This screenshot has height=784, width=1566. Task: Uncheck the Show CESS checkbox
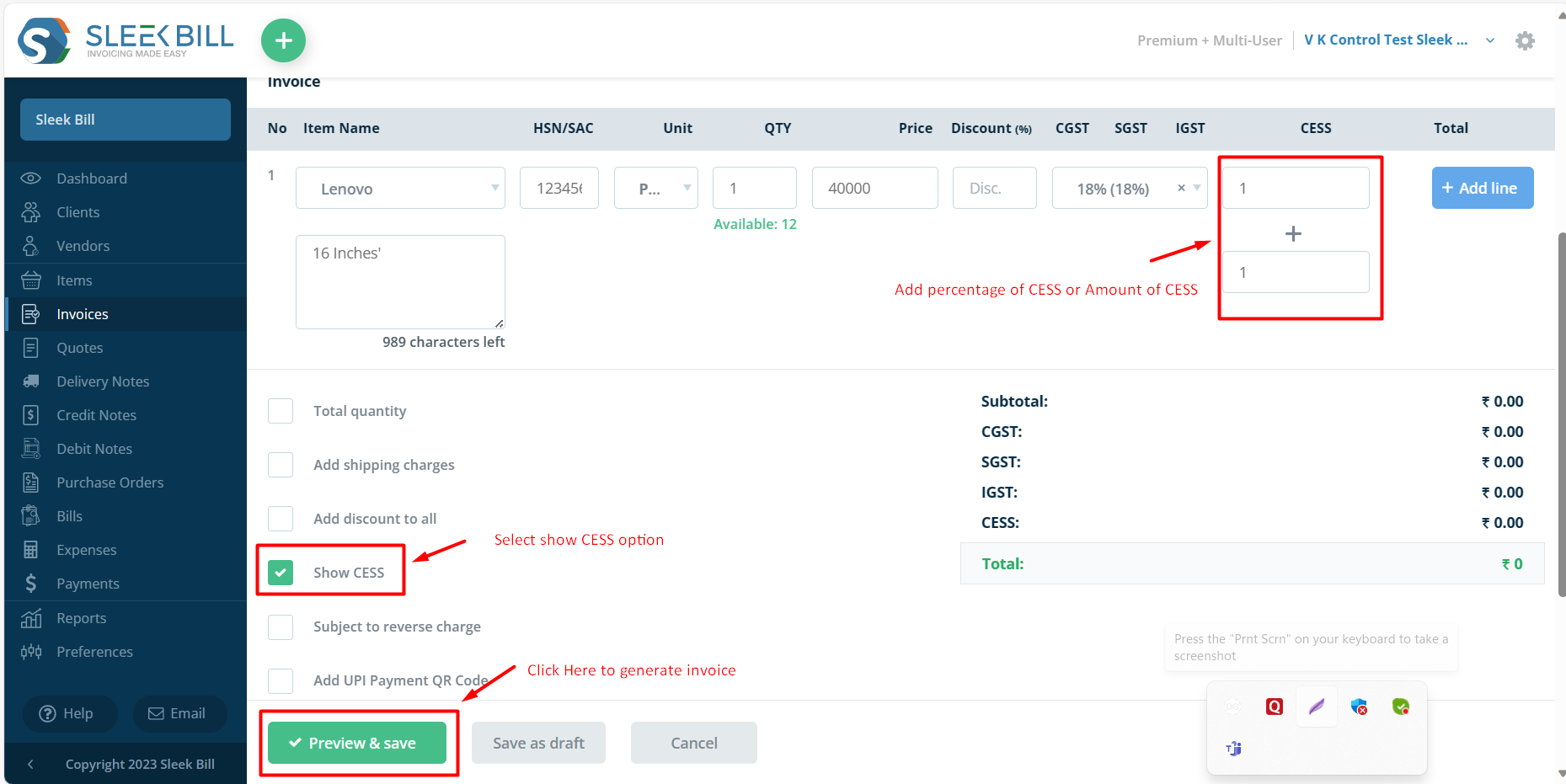[281, 573]
